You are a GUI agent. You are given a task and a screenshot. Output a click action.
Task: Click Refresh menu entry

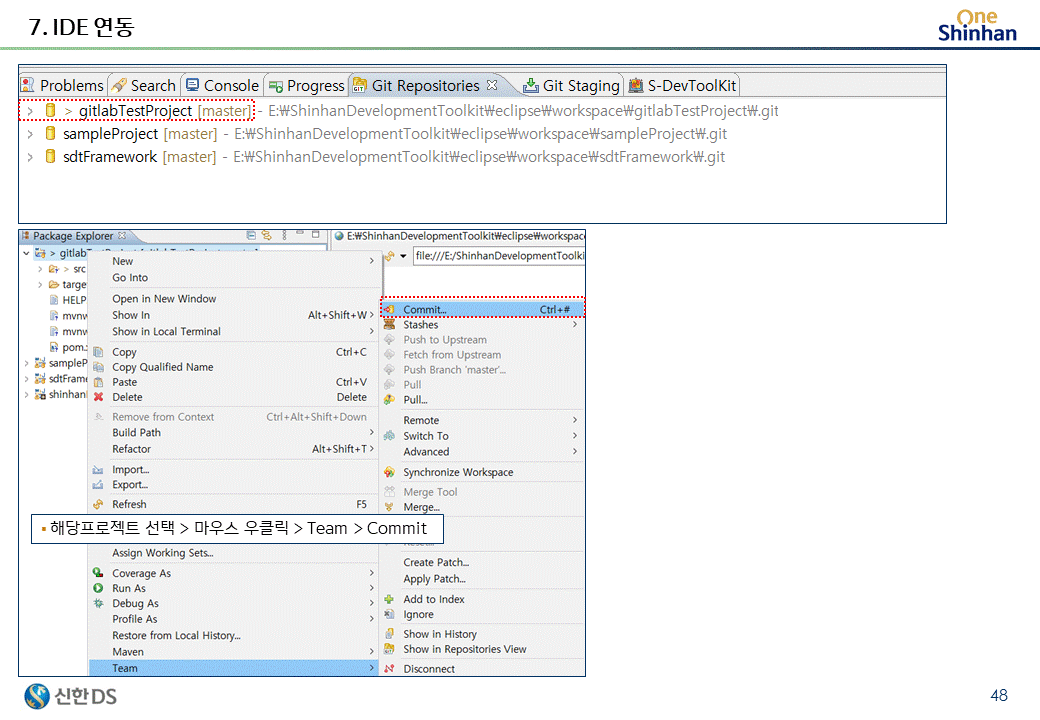click(233, 505)
